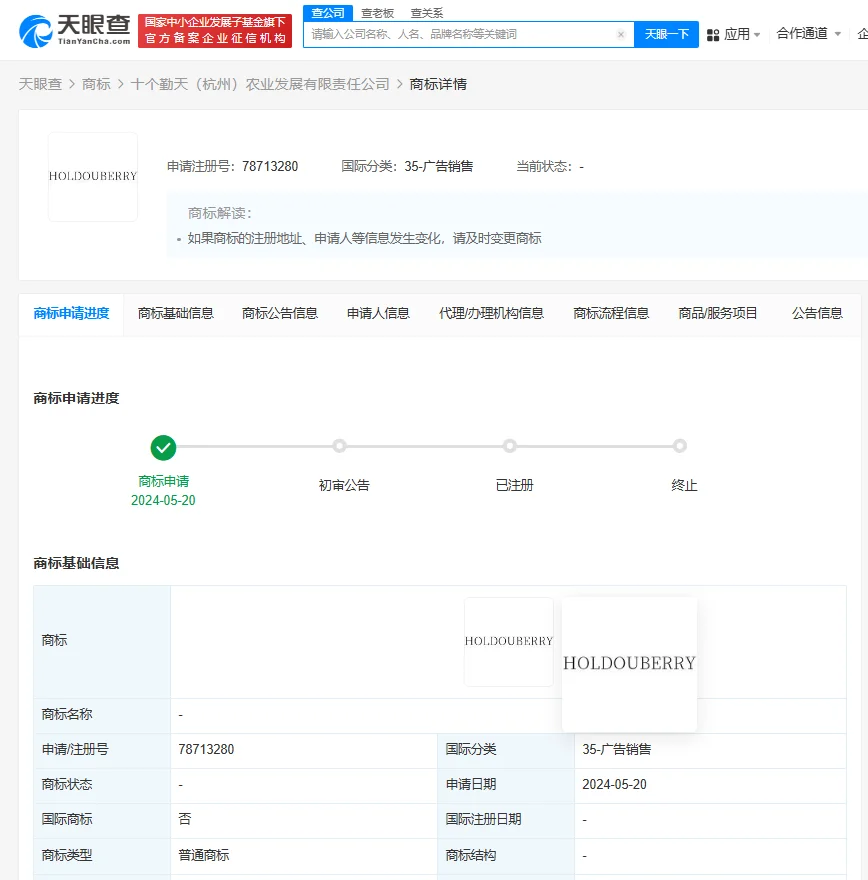
Task: Select the 申请人信息 tab
Action: [377, 312]
